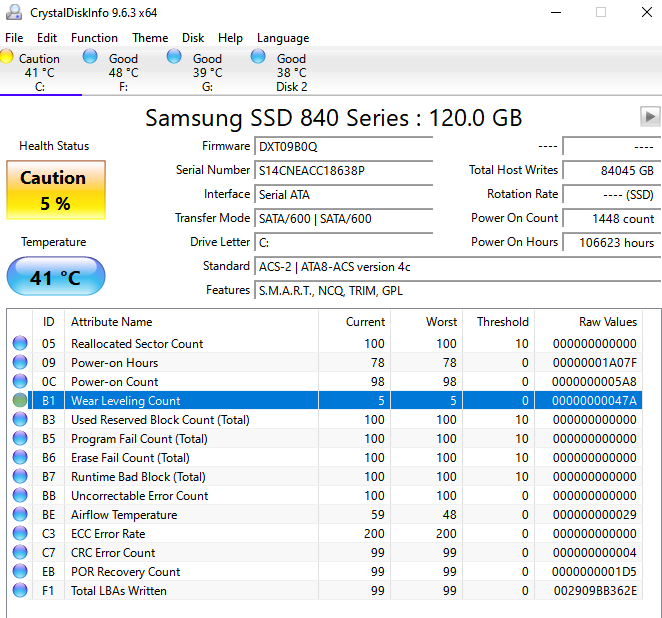
Task: Select the Total LBAs Written row name
Action: (x=119, y=591)
